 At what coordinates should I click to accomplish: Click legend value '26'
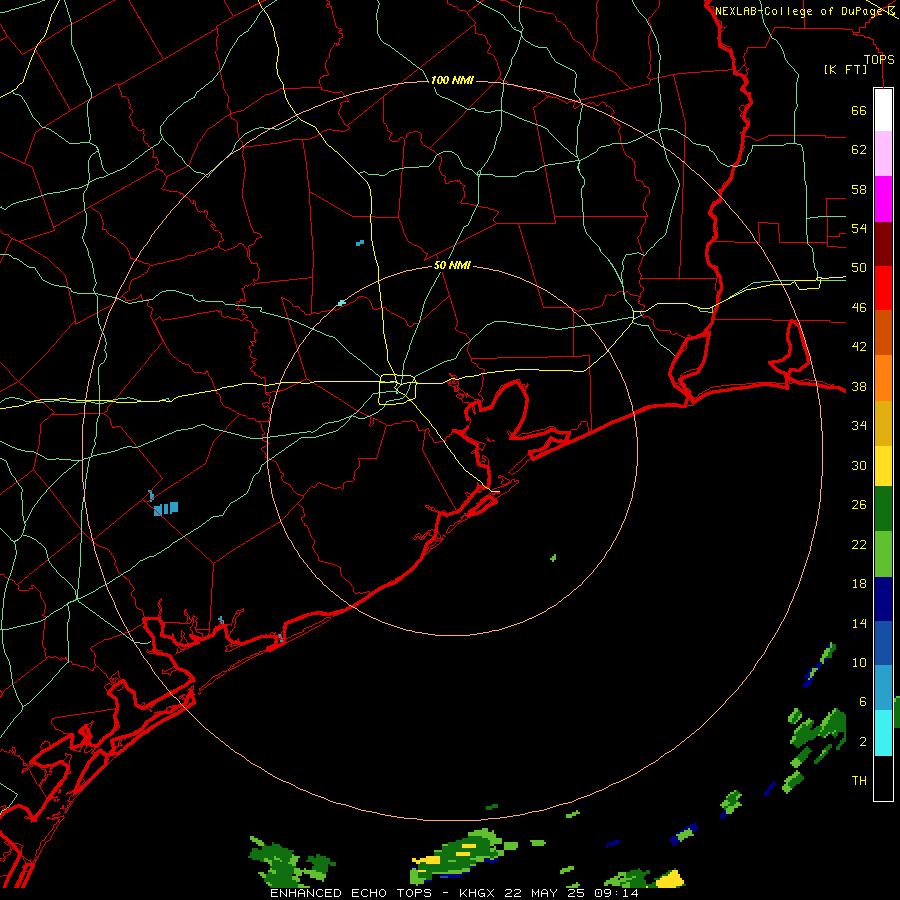pos(859,505)
